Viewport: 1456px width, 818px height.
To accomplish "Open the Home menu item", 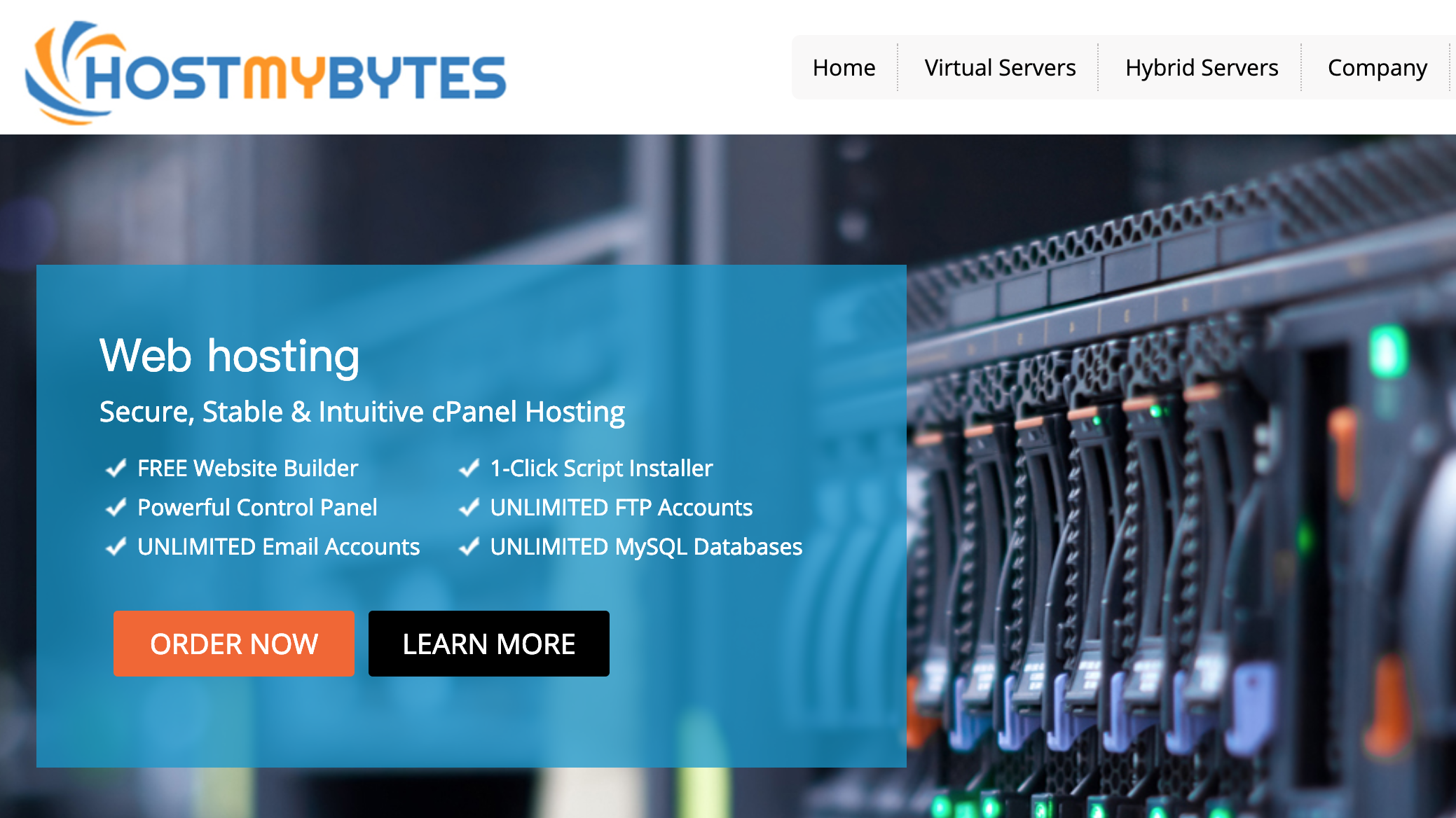I will point(844,68).
